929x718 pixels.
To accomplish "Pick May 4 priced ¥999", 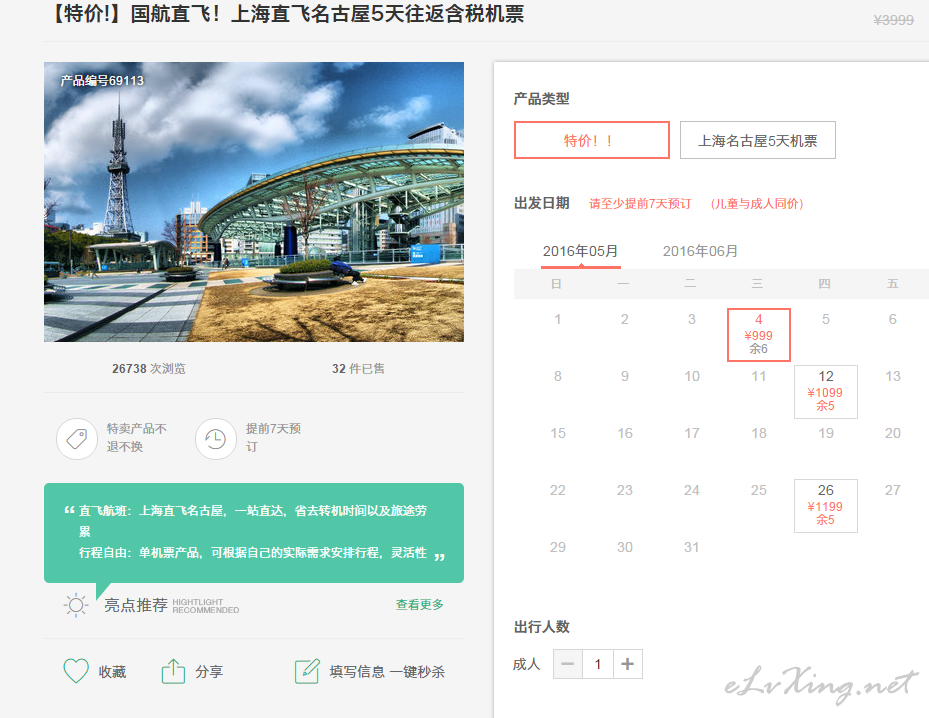I will pos(758,335).
